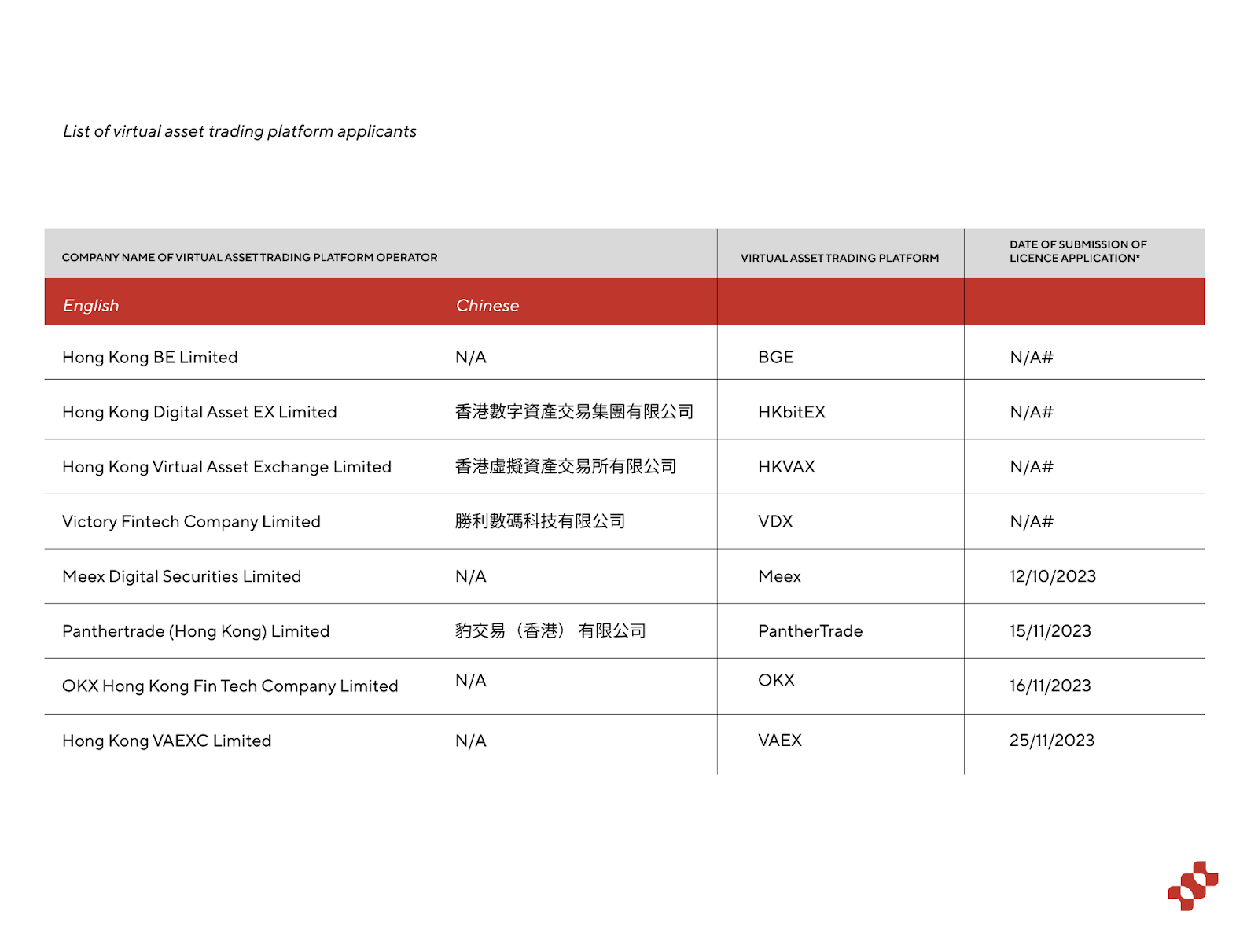Viewport: 1258px width, 952px height.
Task: Click the N/A# date in the HKbitEX row
Action: coord(1032,412)
